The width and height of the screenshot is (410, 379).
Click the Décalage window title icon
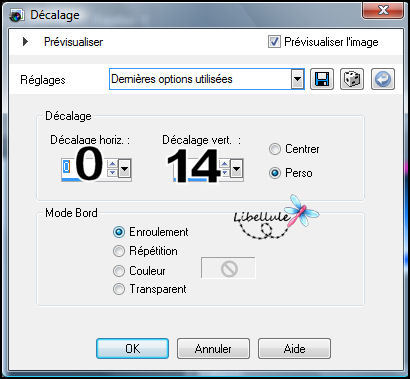coord(16,16)
